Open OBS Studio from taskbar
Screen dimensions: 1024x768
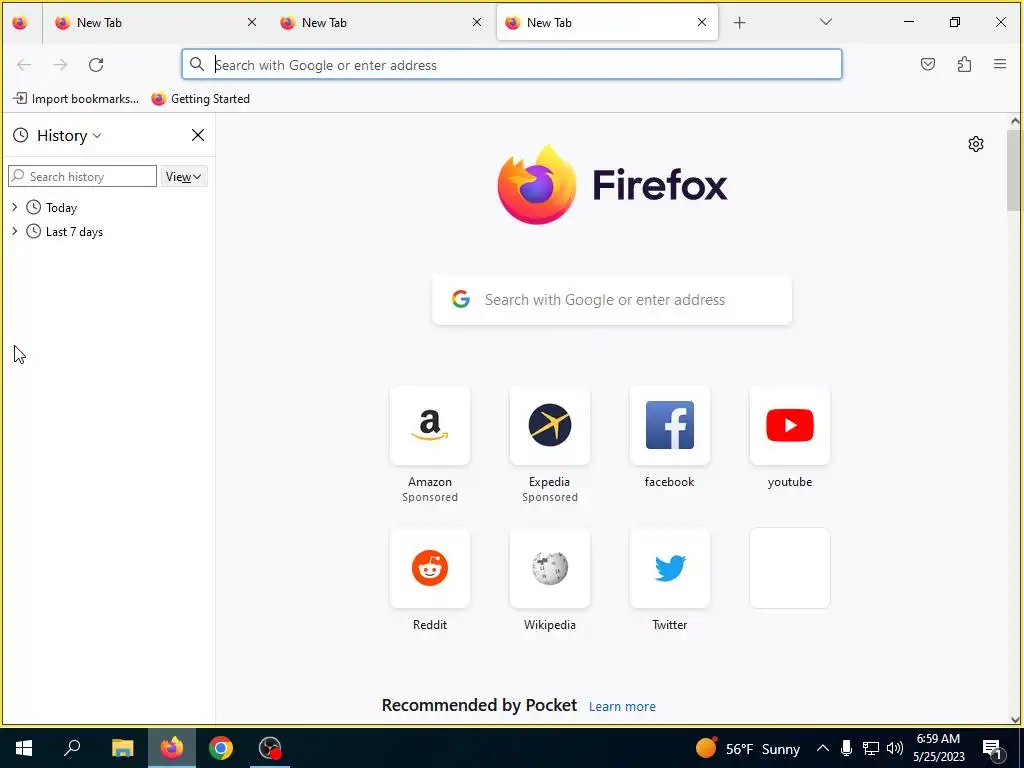270,748
